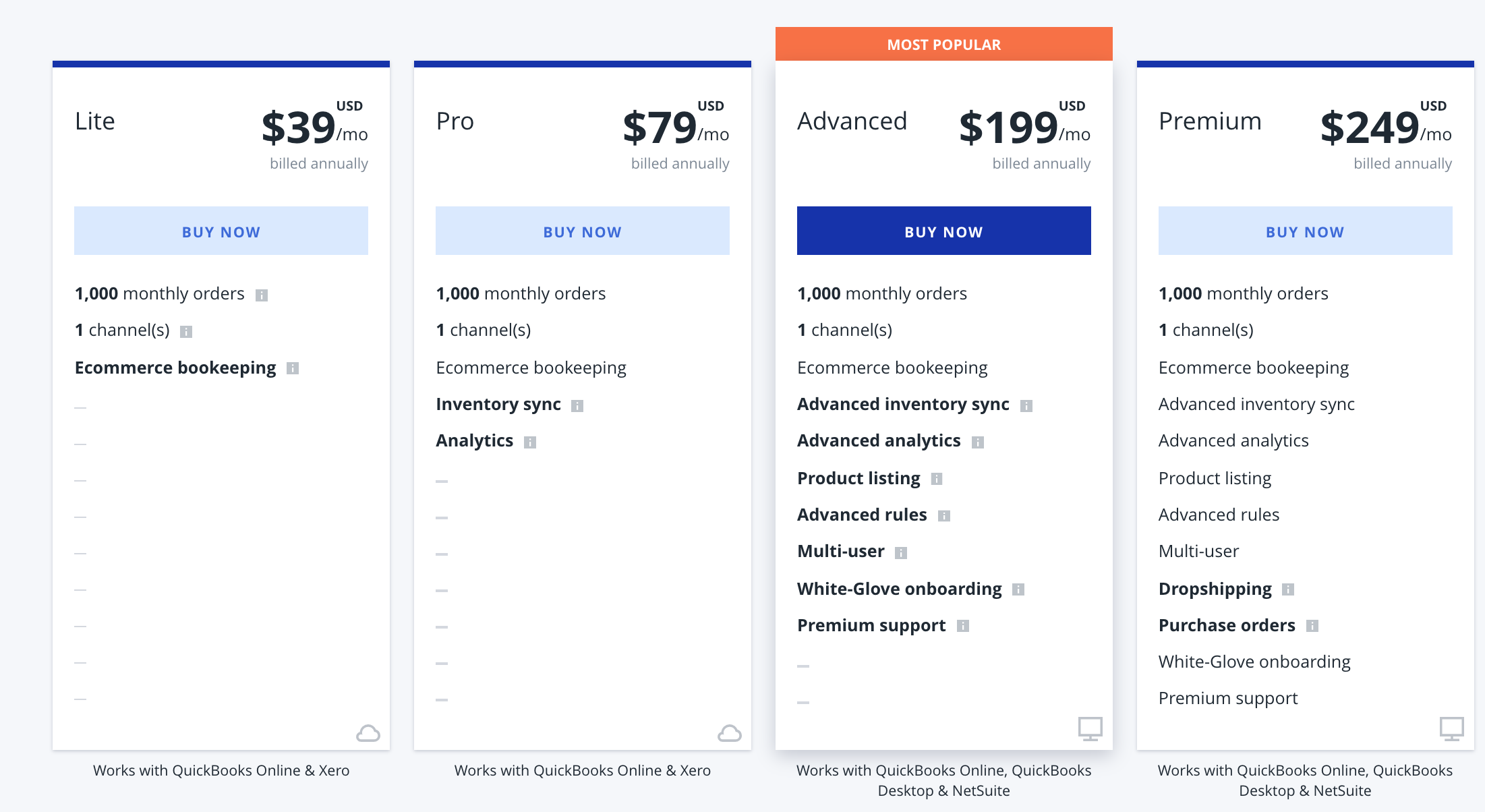Buy the Lite plan
1485x812 pixels.
coord(221,231)
